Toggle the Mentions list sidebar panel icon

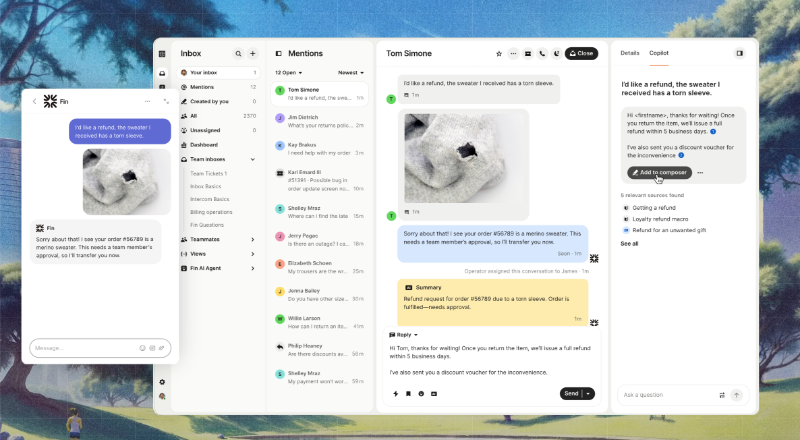[279, 54]
